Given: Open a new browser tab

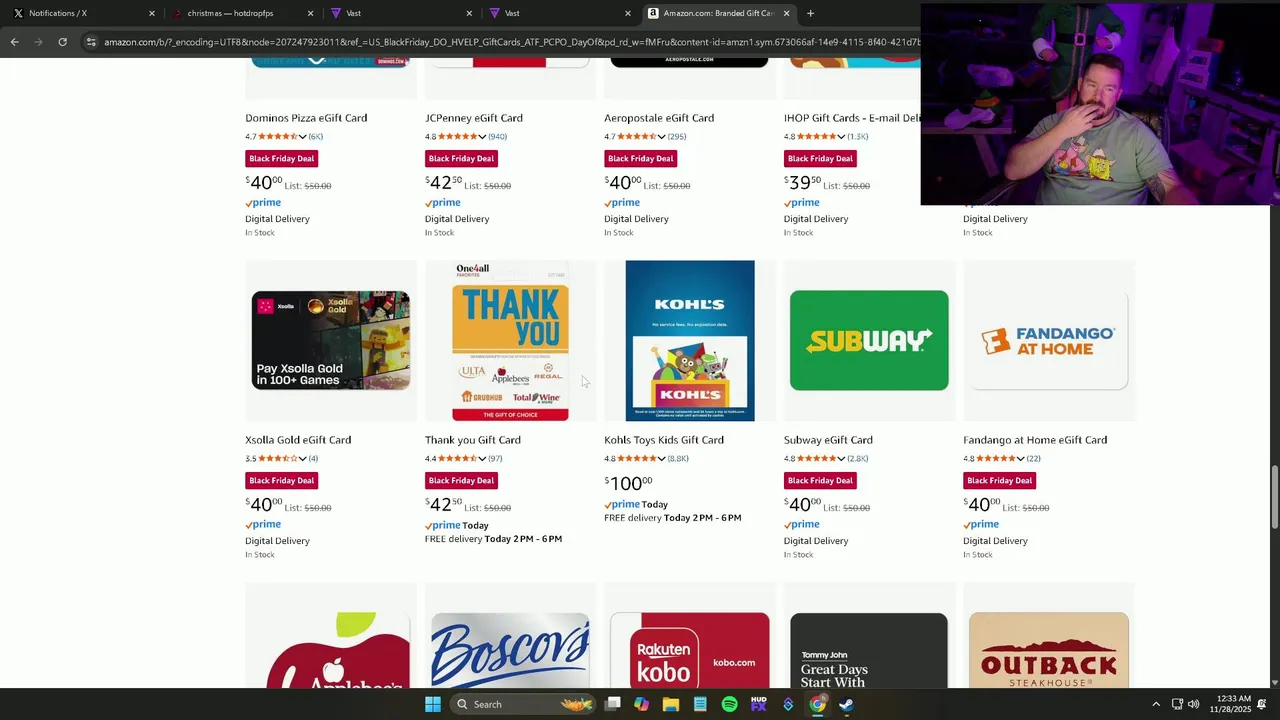Looking at the screenshot, I should point(810,13).
